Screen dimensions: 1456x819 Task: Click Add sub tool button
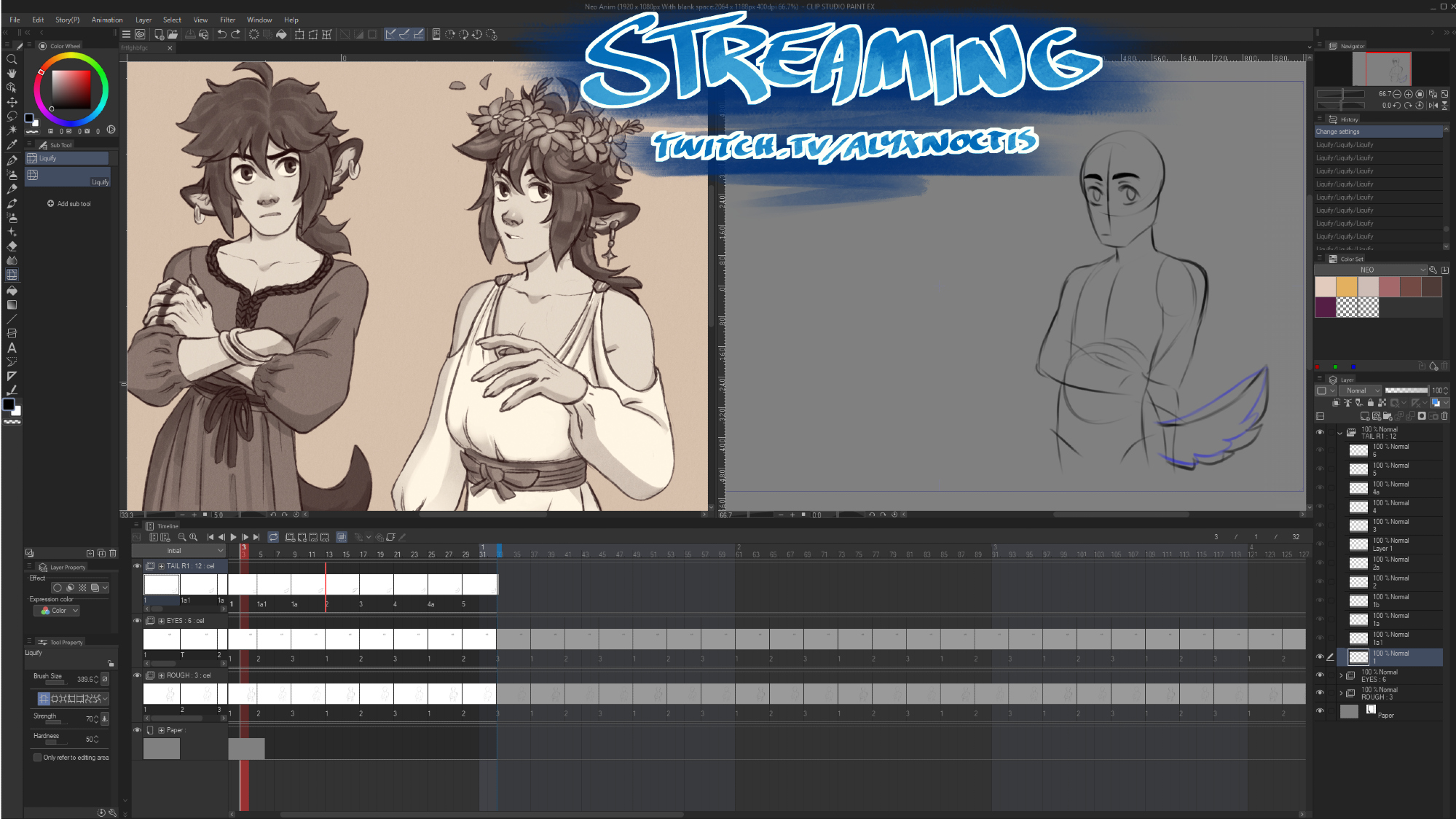click(x=69, y=204)
